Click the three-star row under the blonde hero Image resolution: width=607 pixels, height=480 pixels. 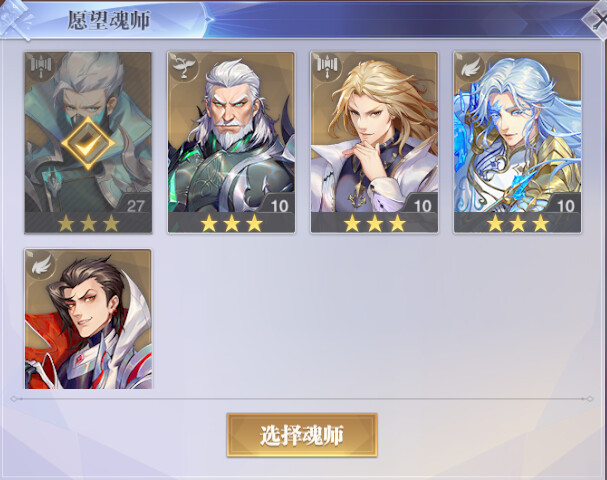[374, 223]
